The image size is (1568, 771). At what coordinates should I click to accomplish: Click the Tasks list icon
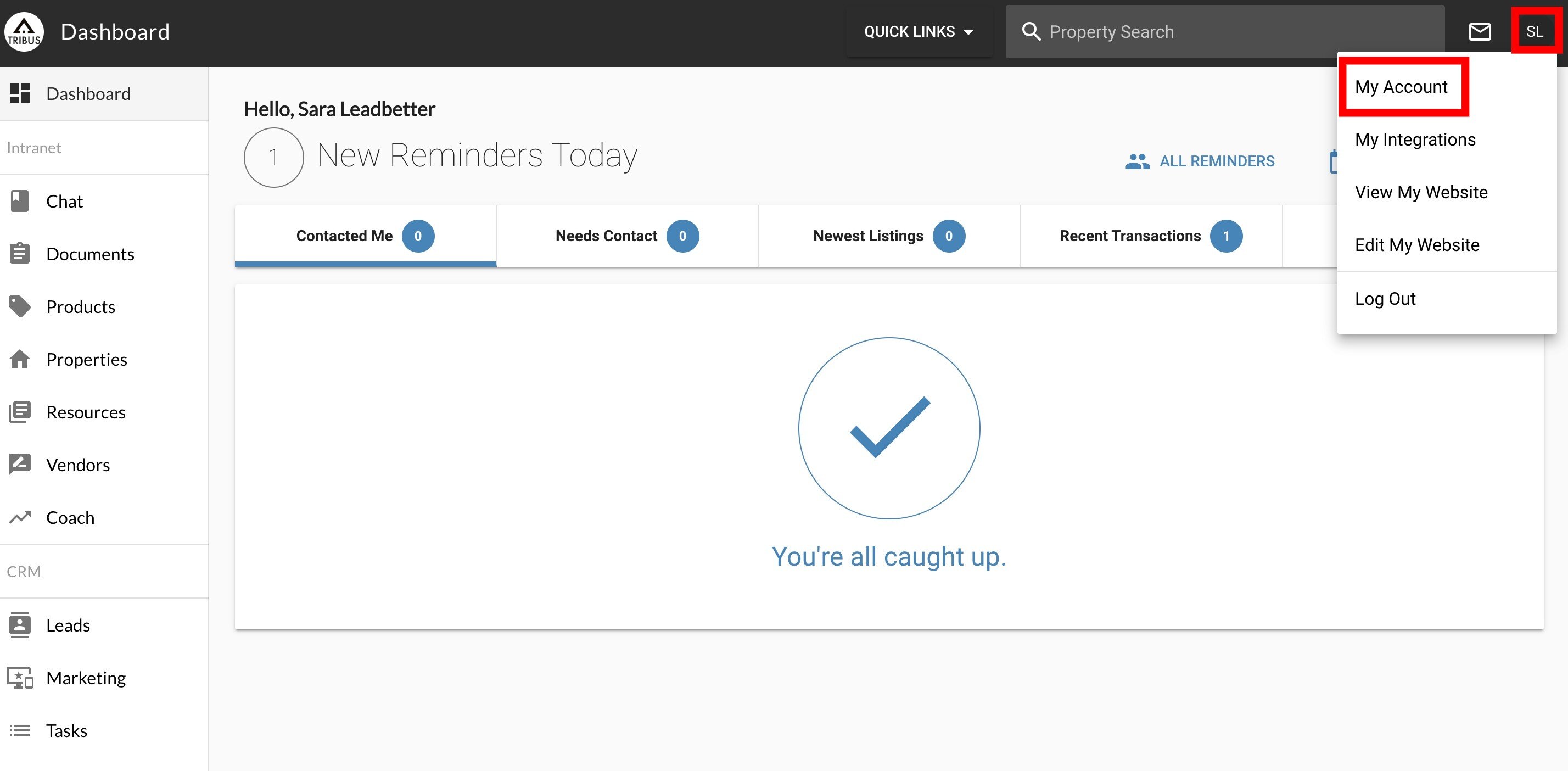coord(19,730)
